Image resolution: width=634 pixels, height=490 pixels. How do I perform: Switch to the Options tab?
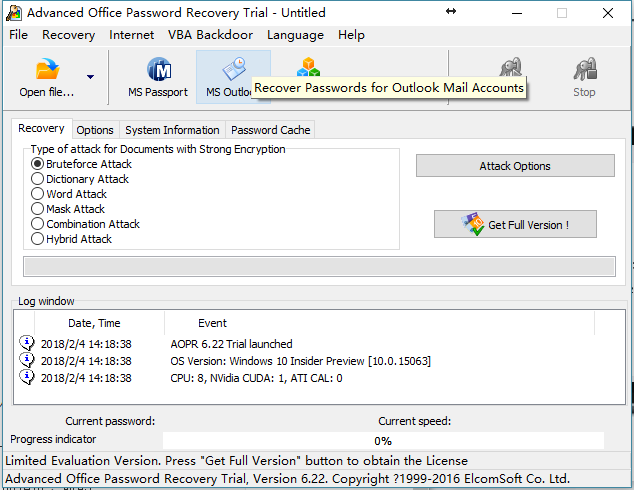pyautogui.click(x=95, y=130)
